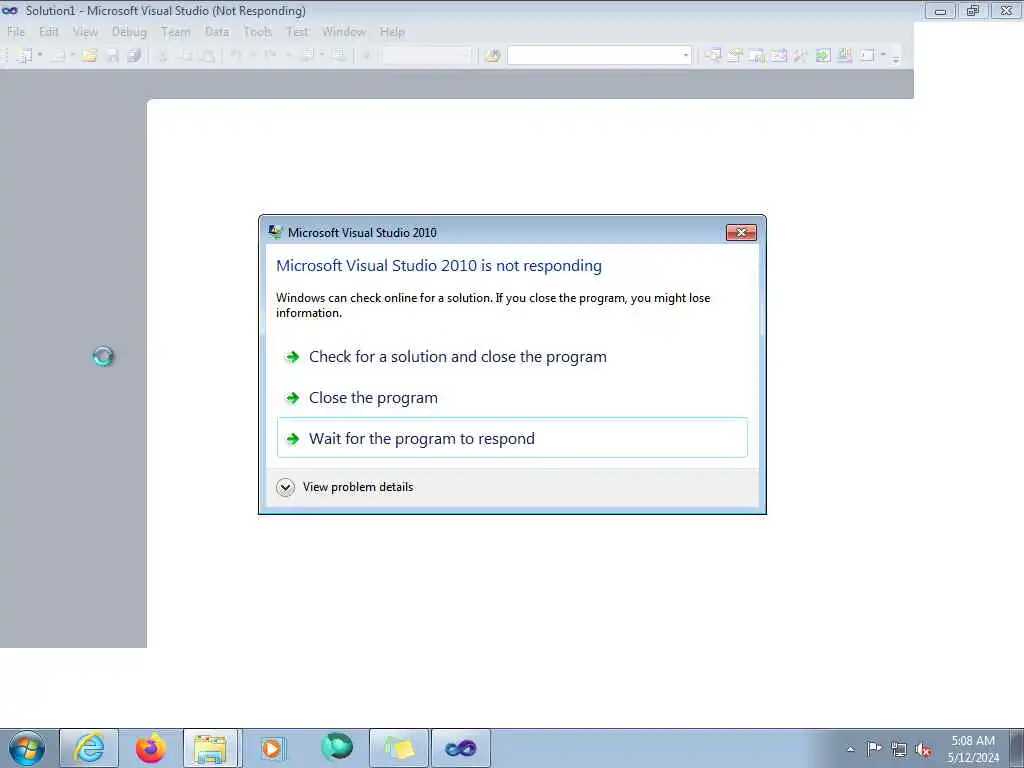
Task: Click the Command Window toolbar icon
Action: [867, 56]
